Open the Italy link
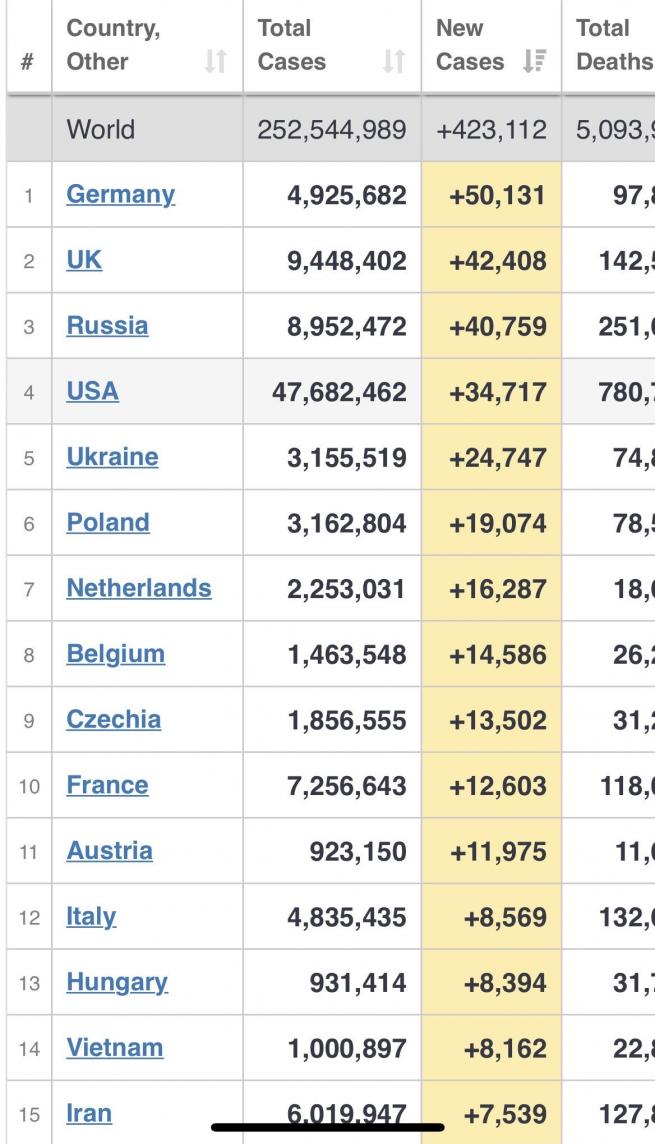This screenshot has height=1144, width=655. 91,917
